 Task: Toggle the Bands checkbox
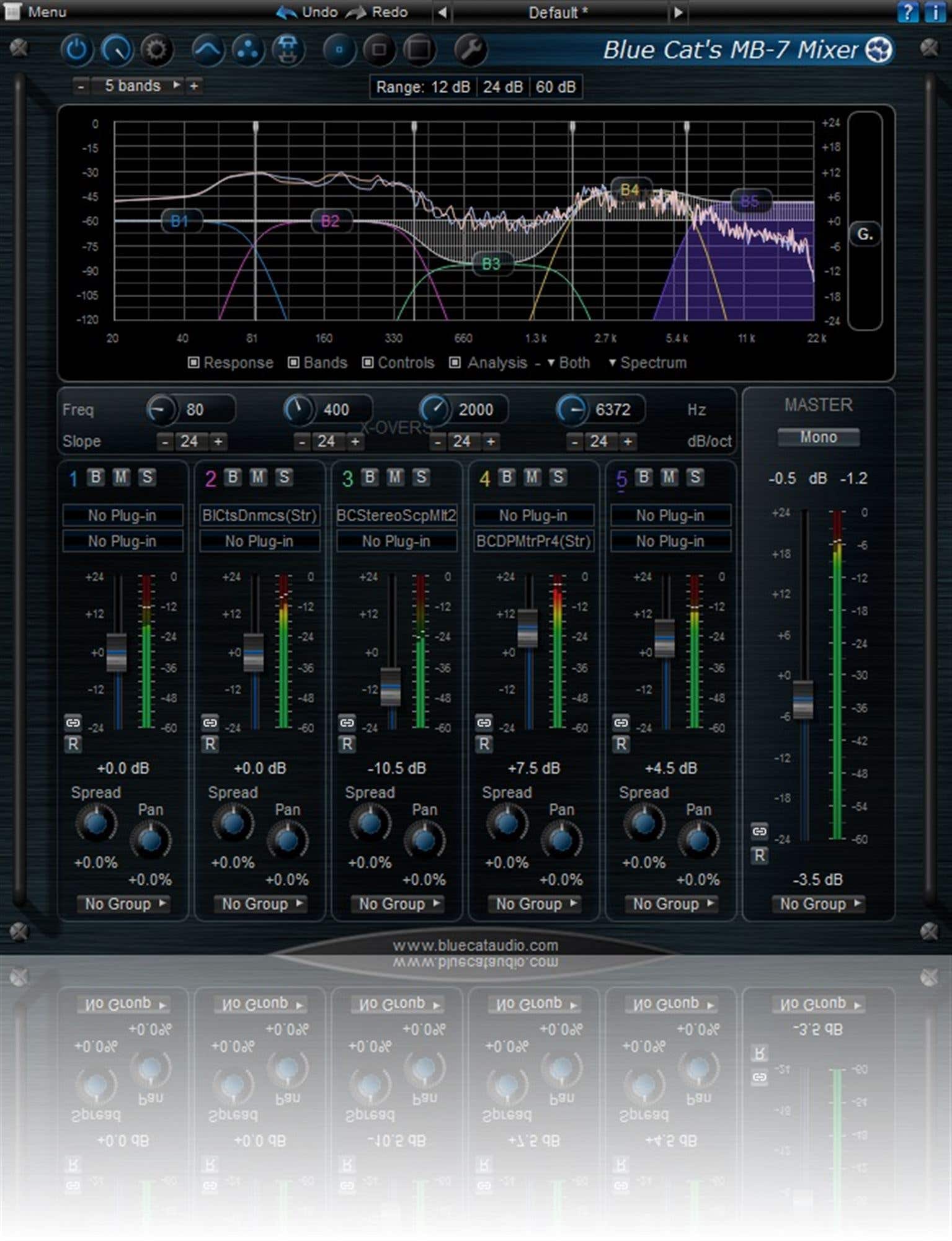(294, 362)
